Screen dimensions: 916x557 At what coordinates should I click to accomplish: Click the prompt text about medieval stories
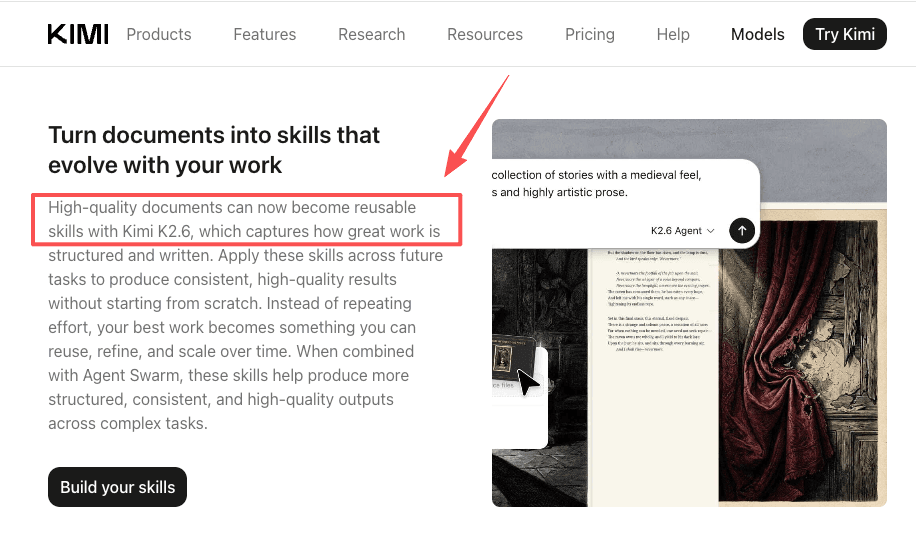coord(596,184)
